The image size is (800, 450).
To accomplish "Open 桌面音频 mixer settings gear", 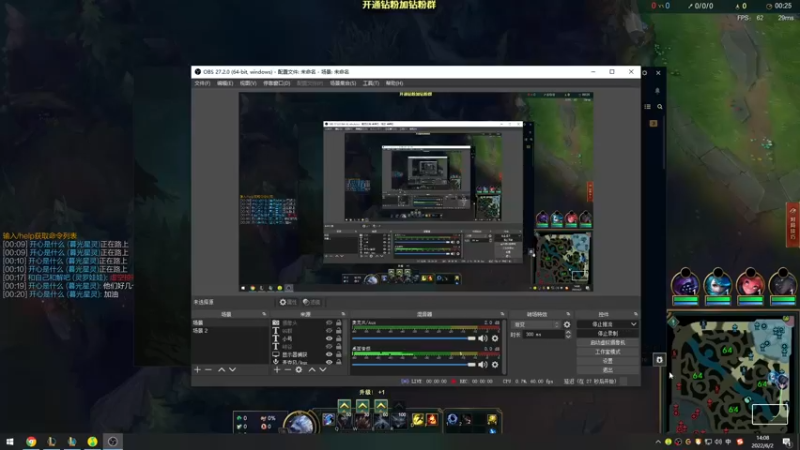I will [495, 364].
